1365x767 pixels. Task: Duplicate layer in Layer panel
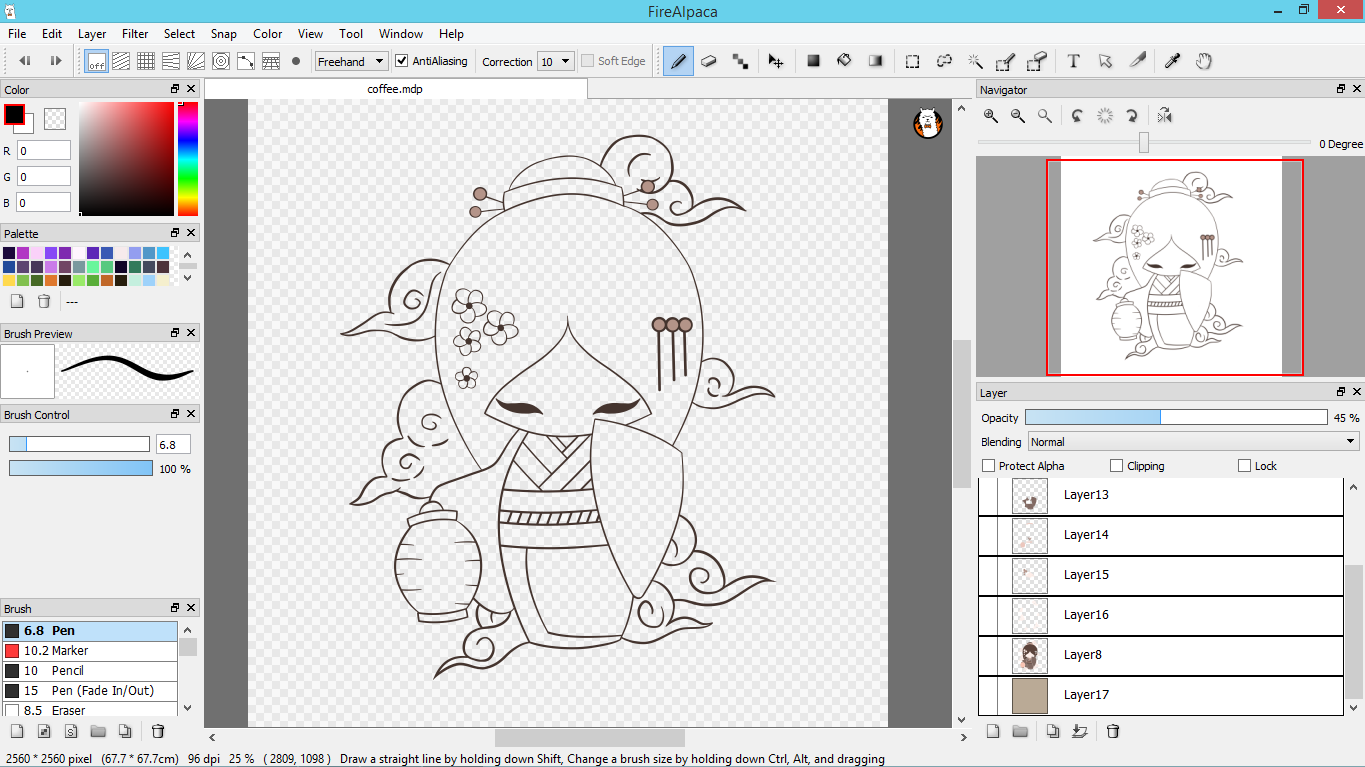tap(1053, 731)
